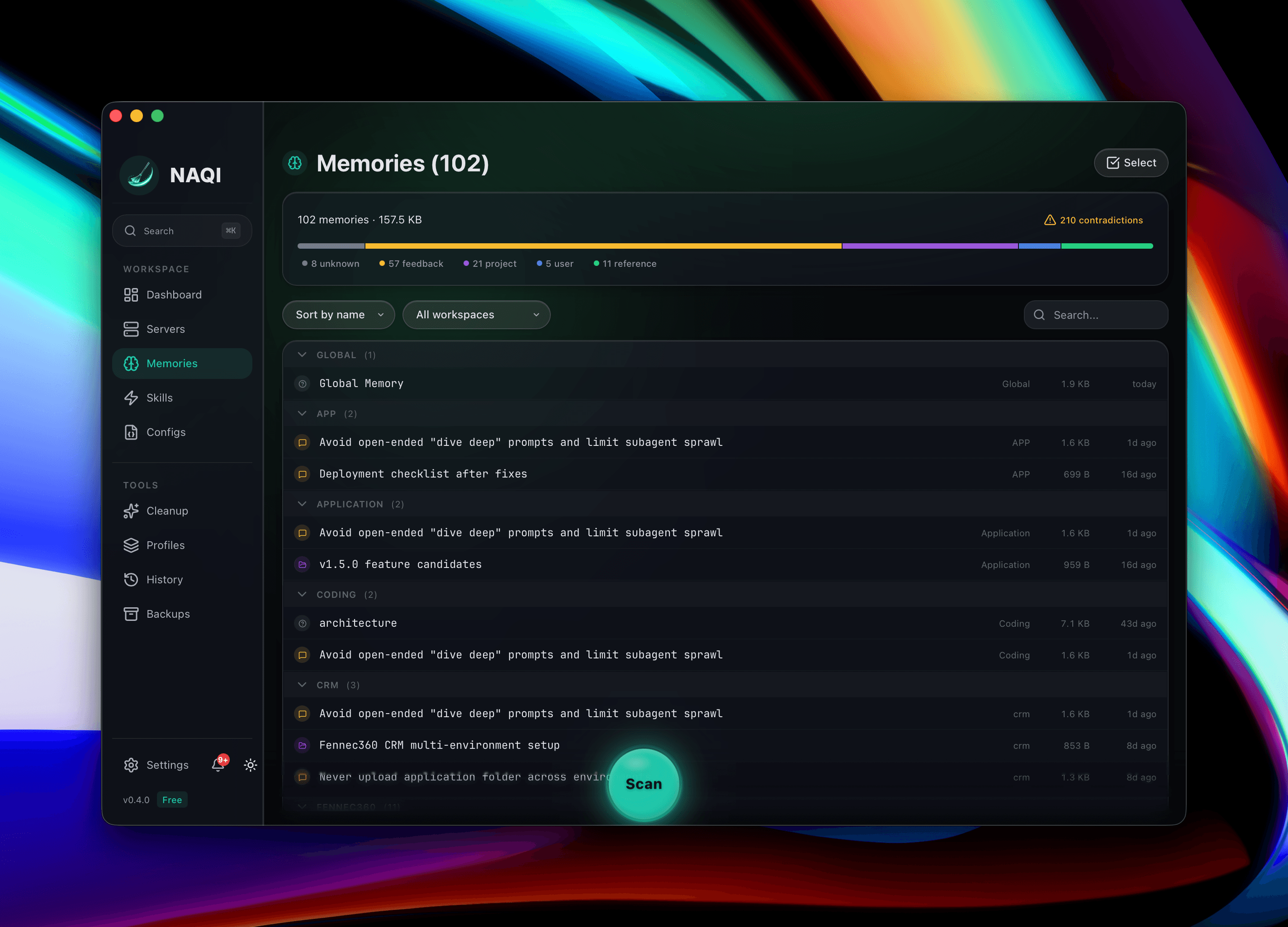Open Backups archive icon

131,614
